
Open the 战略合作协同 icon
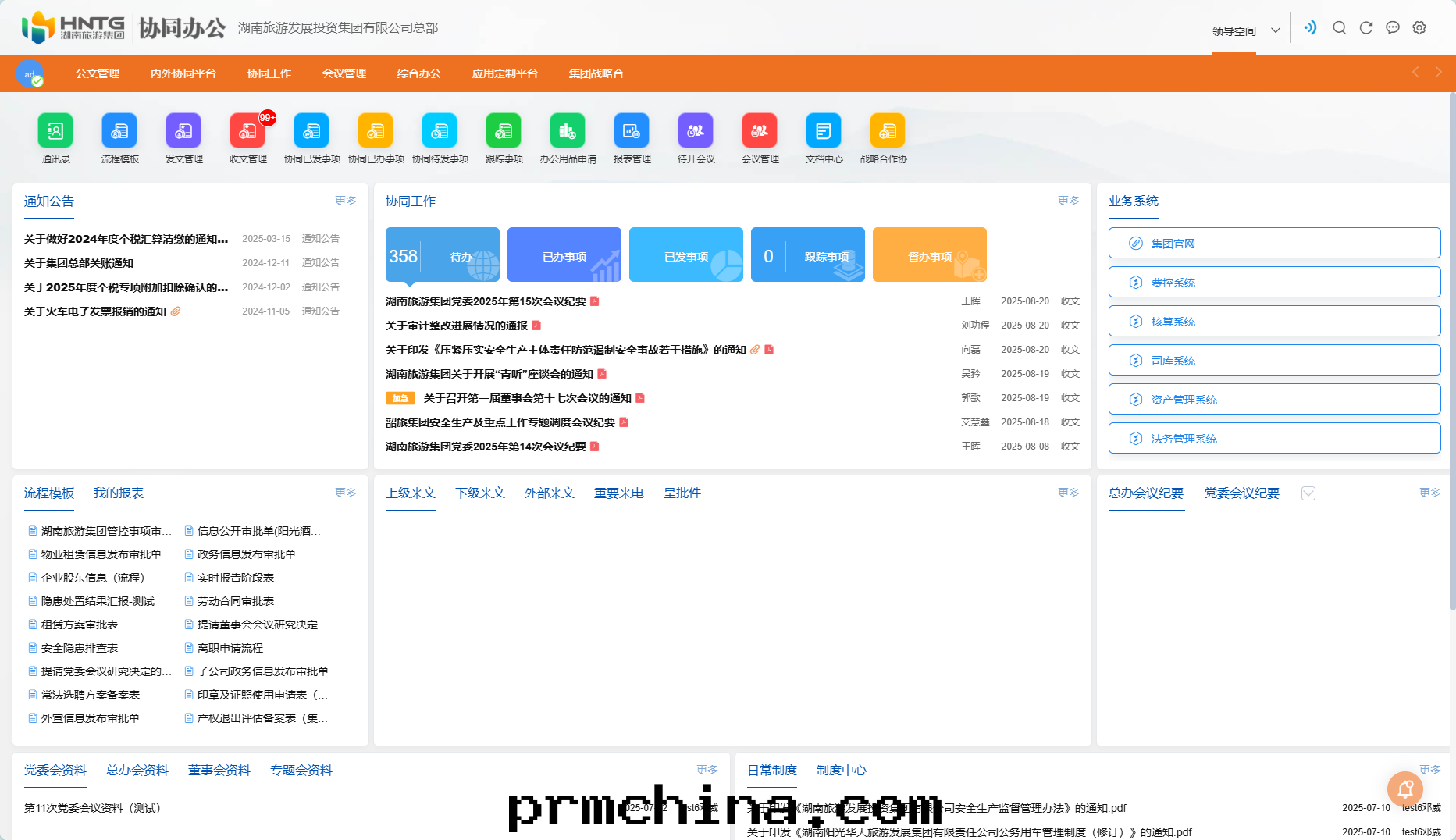point(888,131)
